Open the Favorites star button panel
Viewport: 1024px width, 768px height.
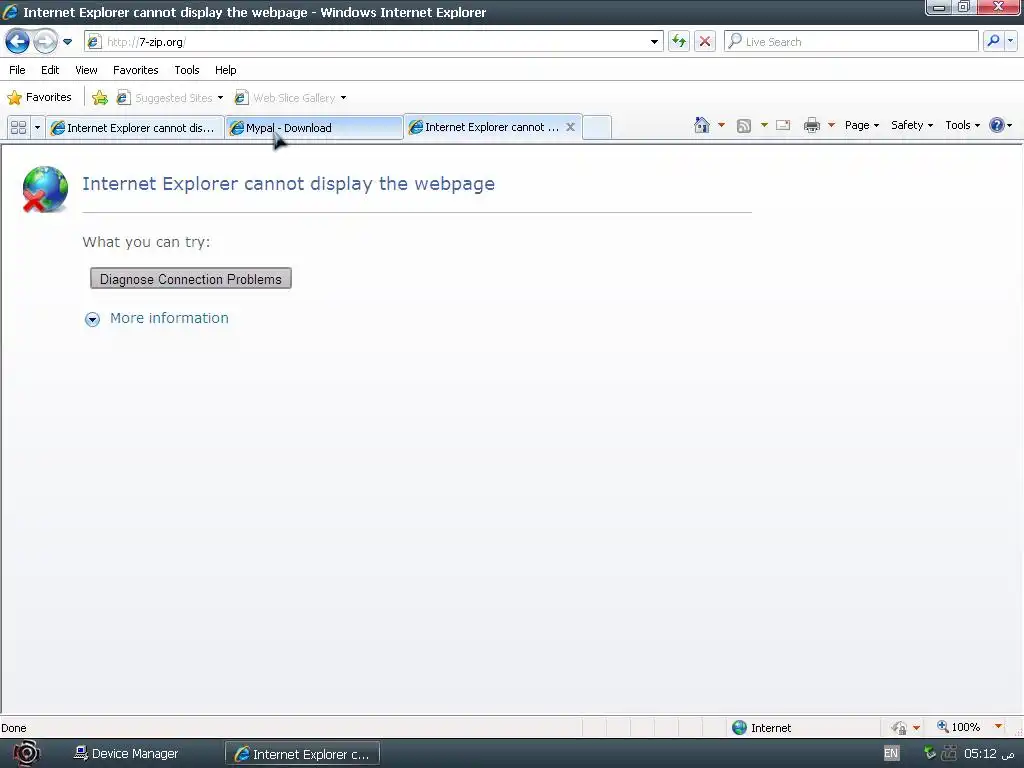pyautogui.click(x=39, y=97)
